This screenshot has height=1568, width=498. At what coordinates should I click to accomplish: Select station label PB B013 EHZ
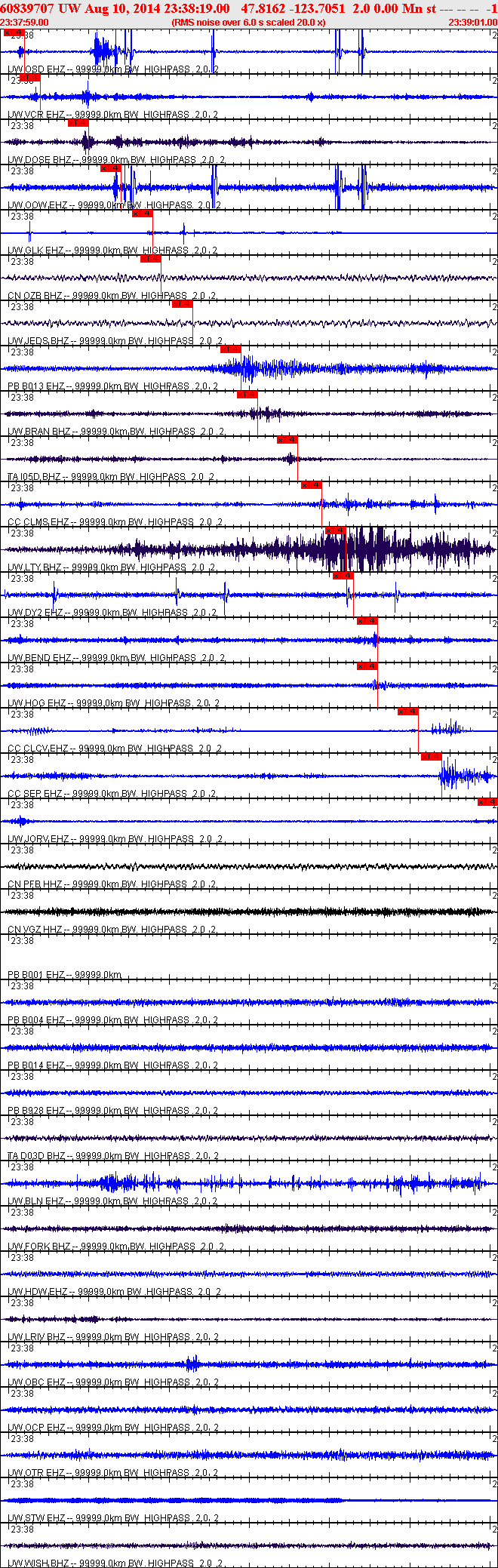[36, 386]
